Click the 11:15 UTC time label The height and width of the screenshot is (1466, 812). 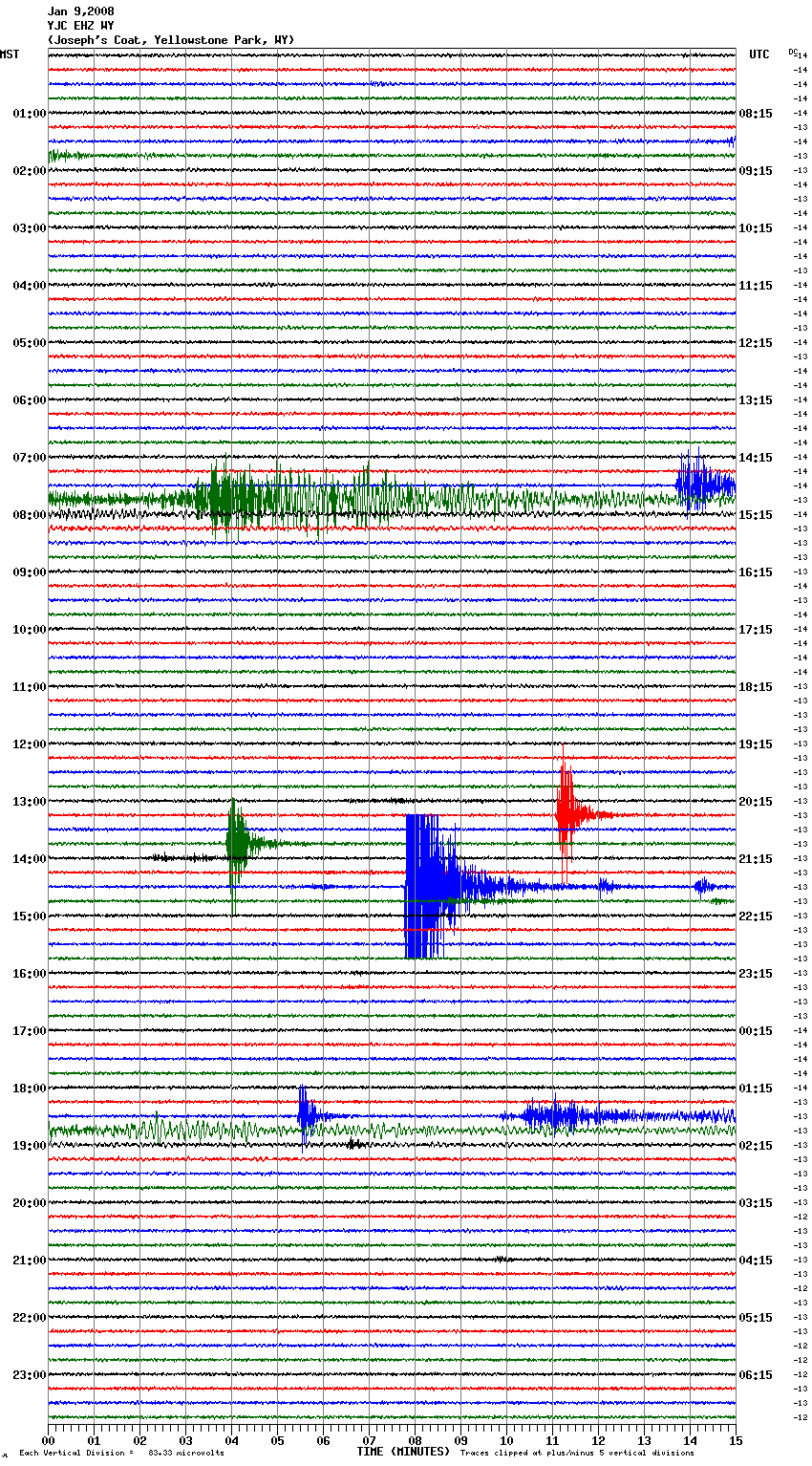(756, 286)
